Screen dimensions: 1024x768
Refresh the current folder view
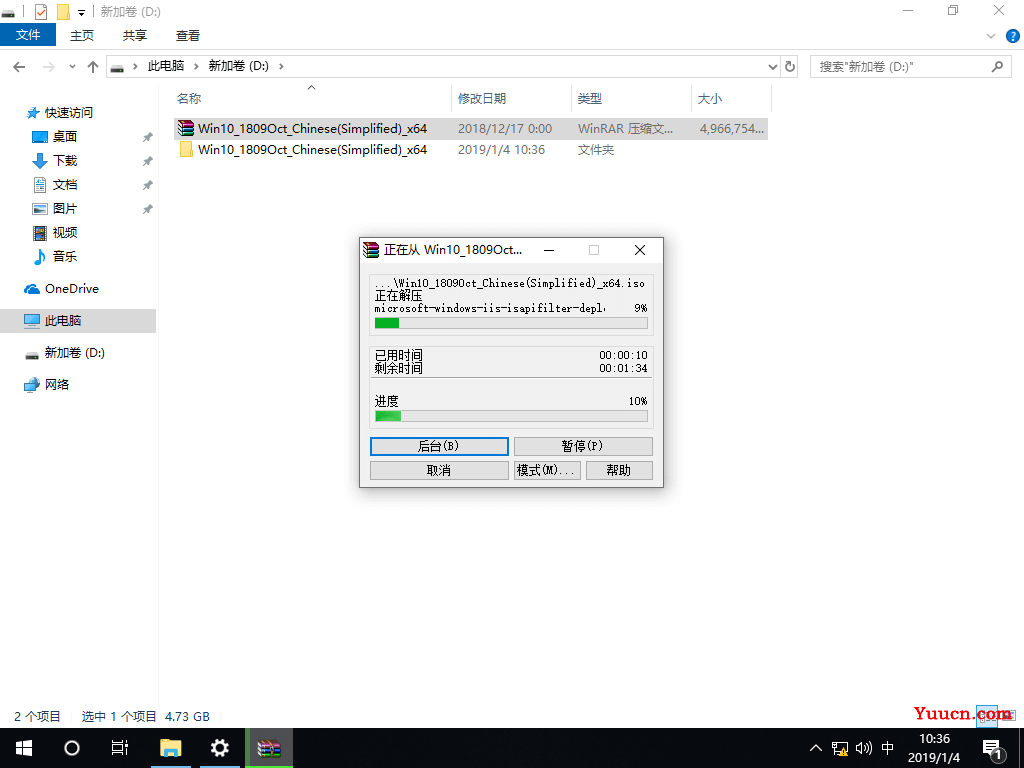[x=790, y=67]
